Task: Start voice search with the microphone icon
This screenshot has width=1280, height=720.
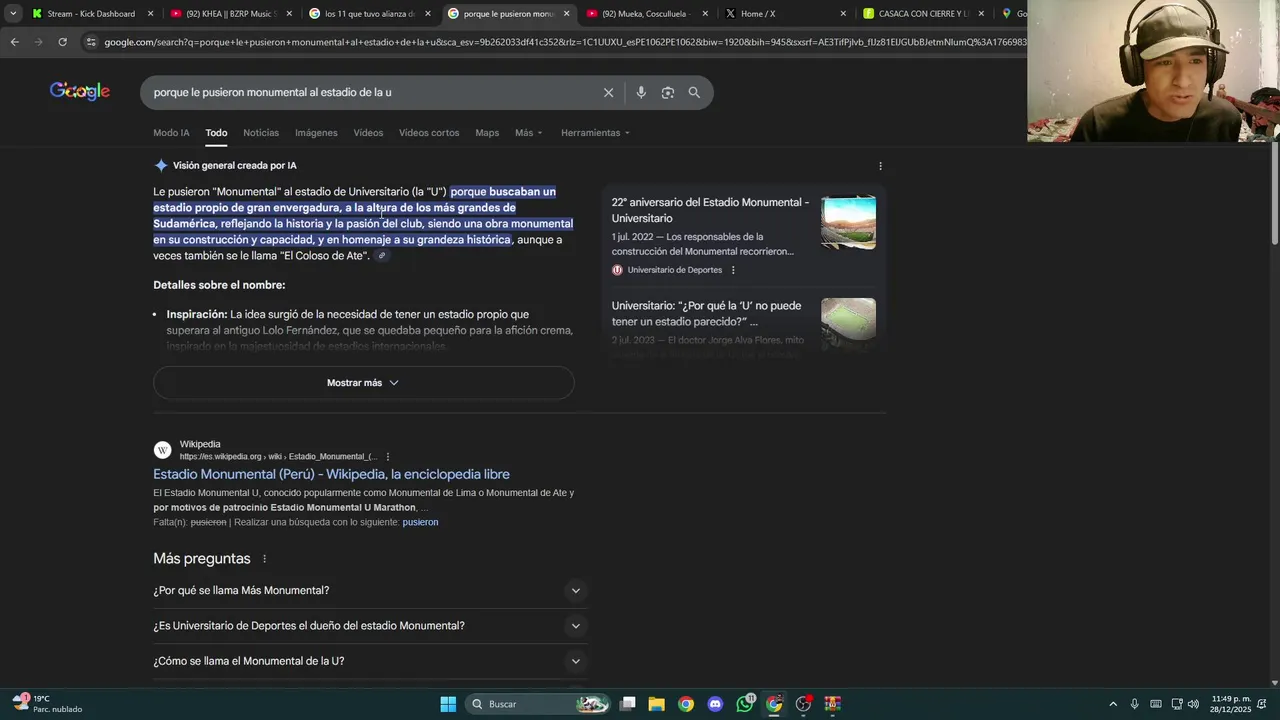Action: (641, 92)
